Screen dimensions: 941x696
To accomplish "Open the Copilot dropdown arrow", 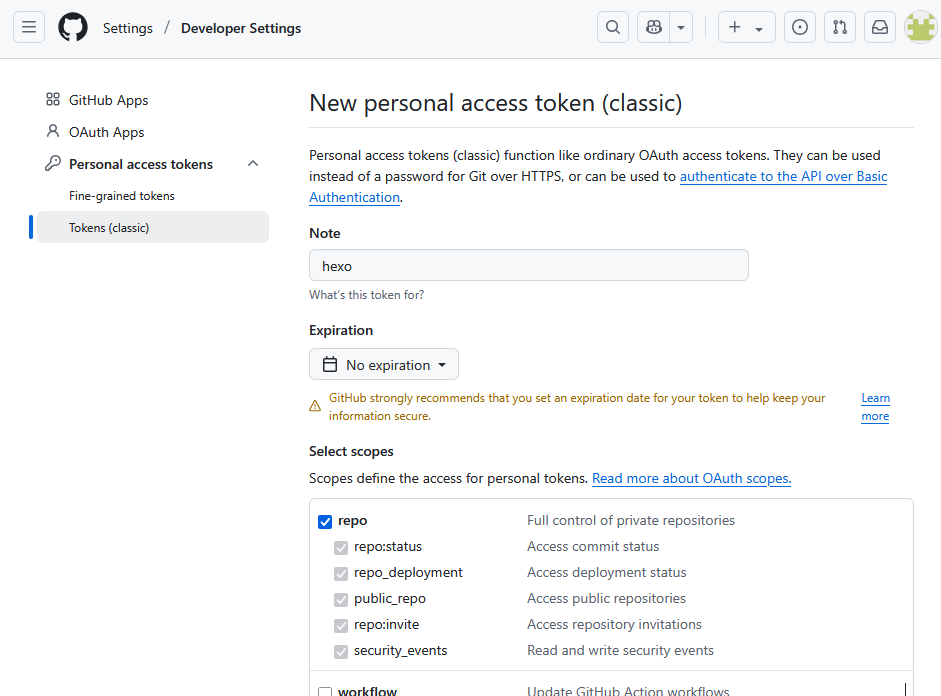I will tap(681, 28).
